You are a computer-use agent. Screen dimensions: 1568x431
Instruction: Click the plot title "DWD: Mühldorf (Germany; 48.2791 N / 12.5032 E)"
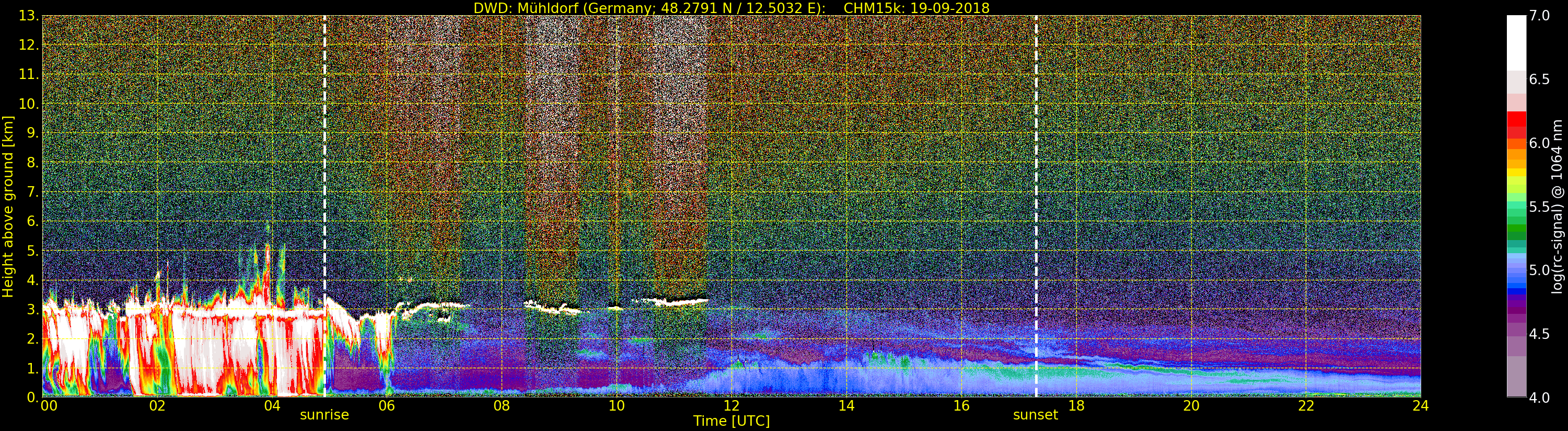tap(649, 8)
